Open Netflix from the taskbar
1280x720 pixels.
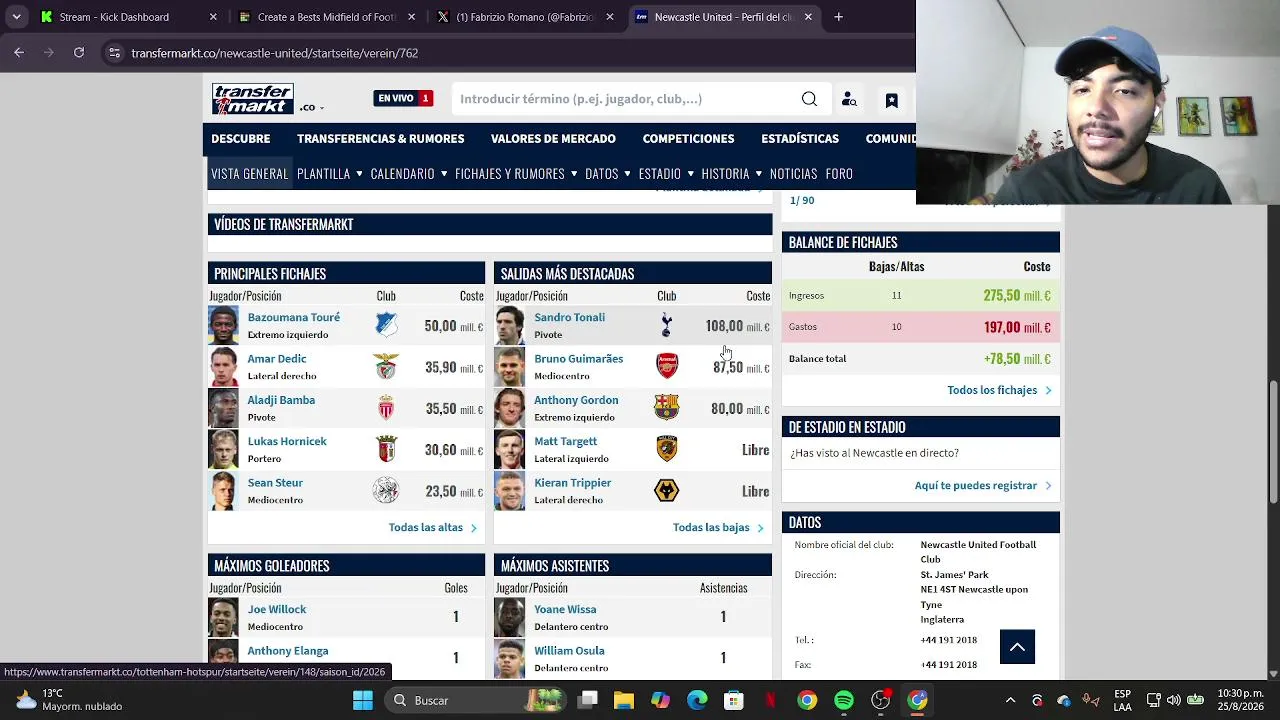770,700
